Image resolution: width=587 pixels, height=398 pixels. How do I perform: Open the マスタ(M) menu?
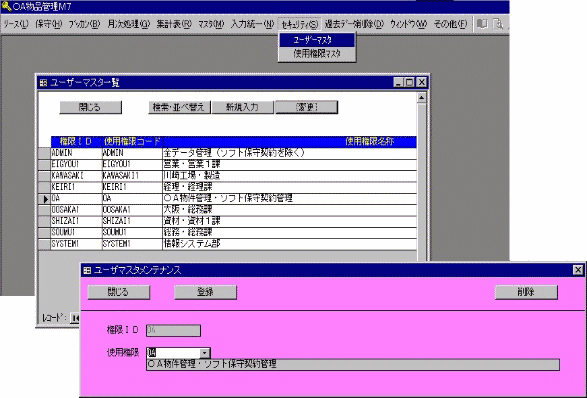coord(211,24)
